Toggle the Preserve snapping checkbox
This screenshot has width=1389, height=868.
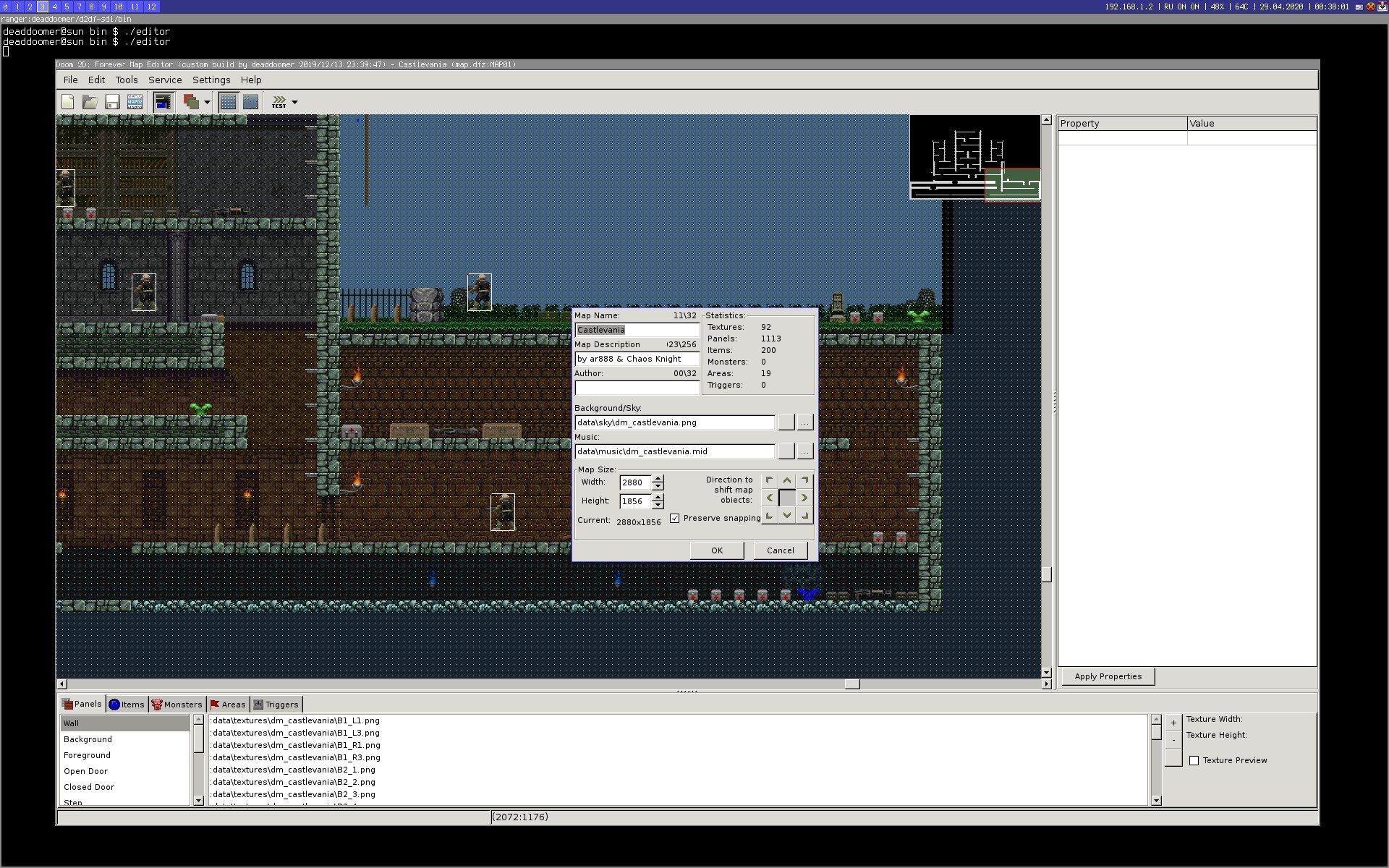tap(675, 518)
